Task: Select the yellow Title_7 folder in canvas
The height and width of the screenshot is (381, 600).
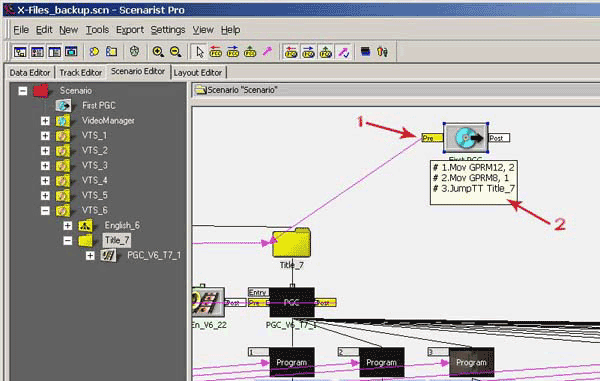Action: [292, 243]
